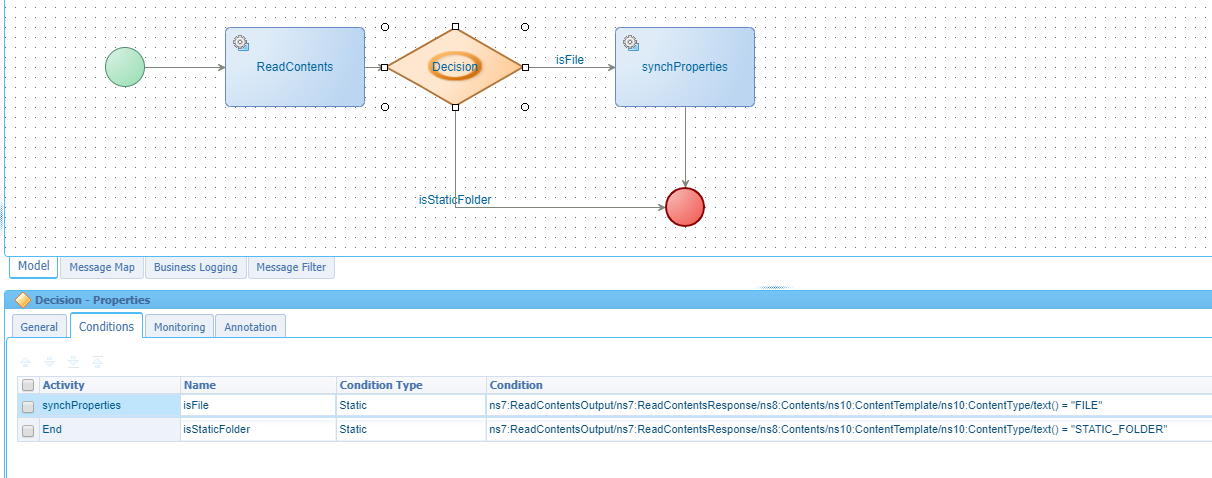Select the Annotation tab
The width and height of the screenshot is (1212, 478).
251,327
